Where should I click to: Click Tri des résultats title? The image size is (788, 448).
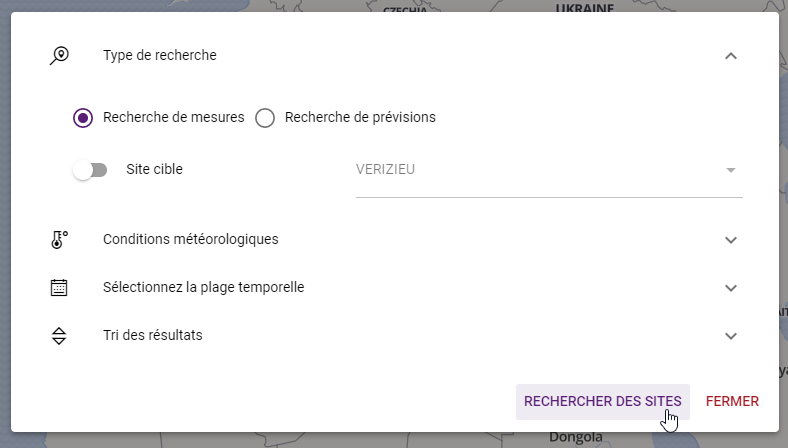point(153,335)
